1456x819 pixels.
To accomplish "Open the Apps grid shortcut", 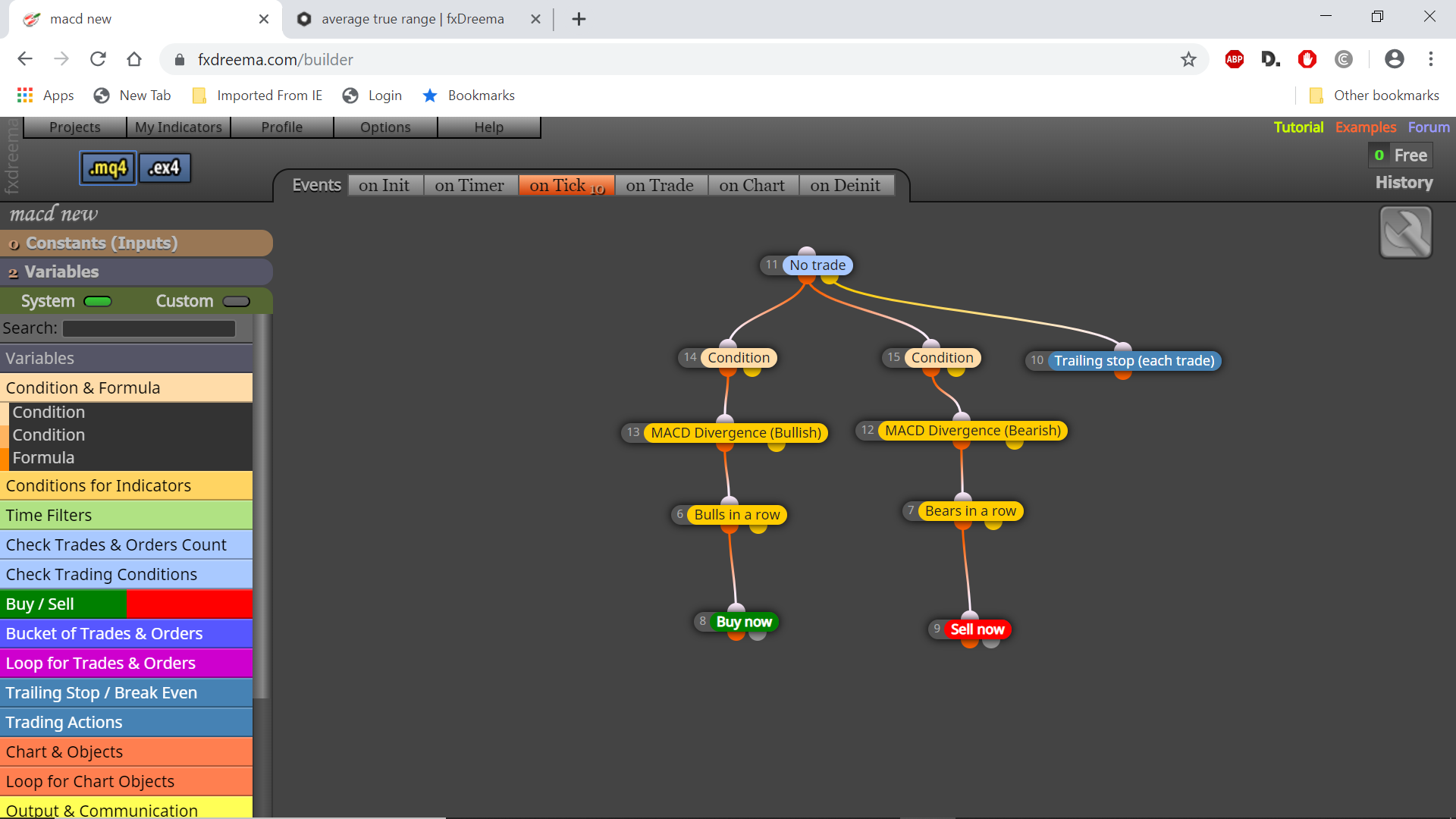I will tap(45, 96).
